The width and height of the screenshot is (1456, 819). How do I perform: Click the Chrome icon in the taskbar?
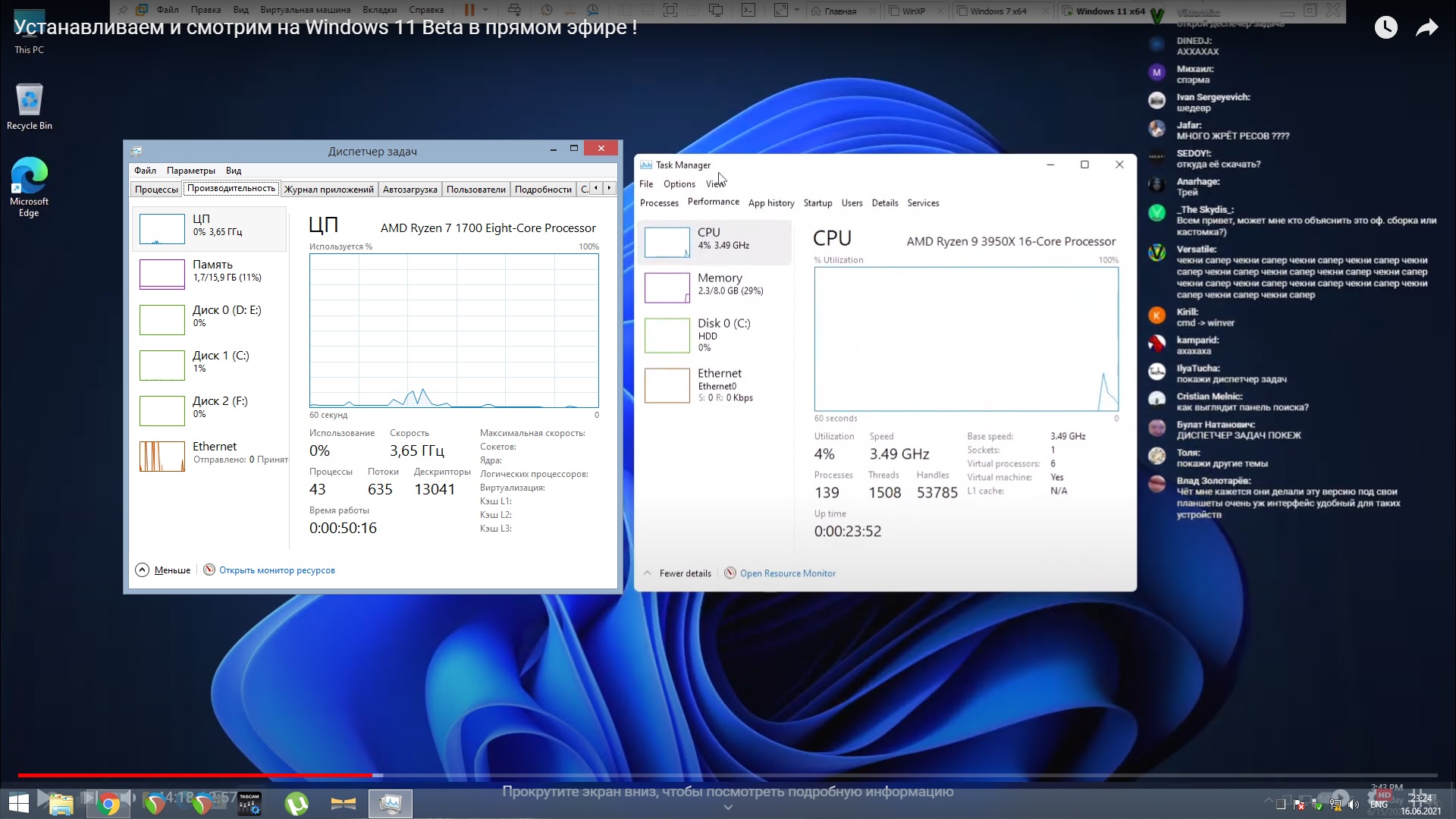(108, 804)
